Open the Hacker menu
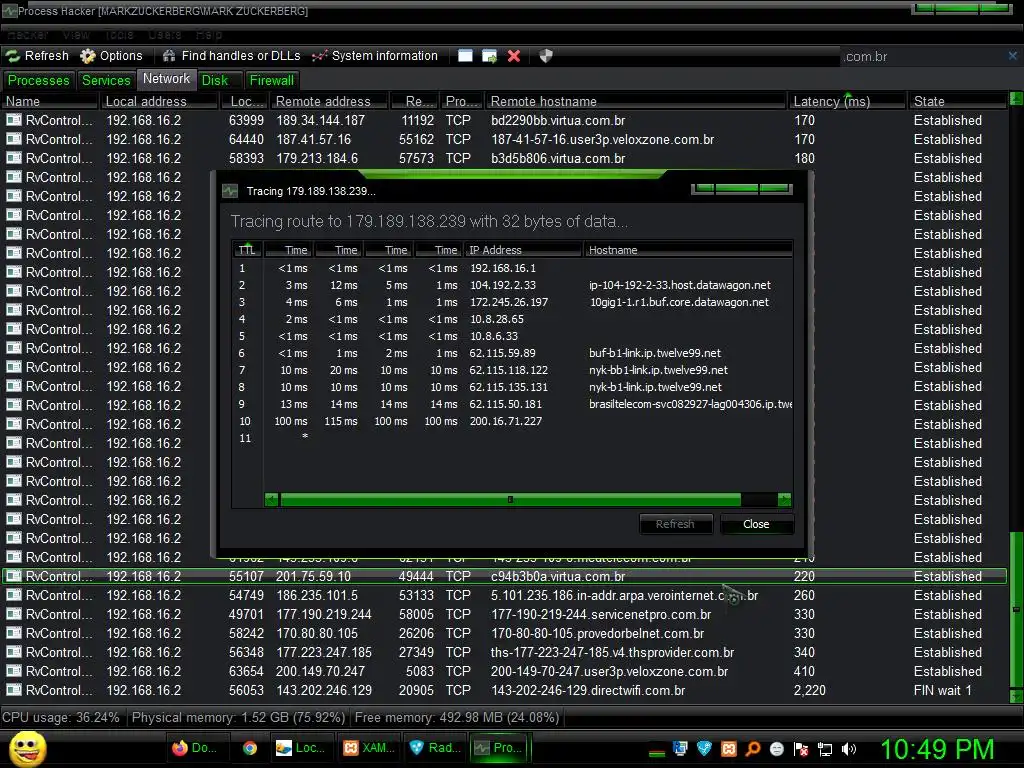 click(27, 34)
